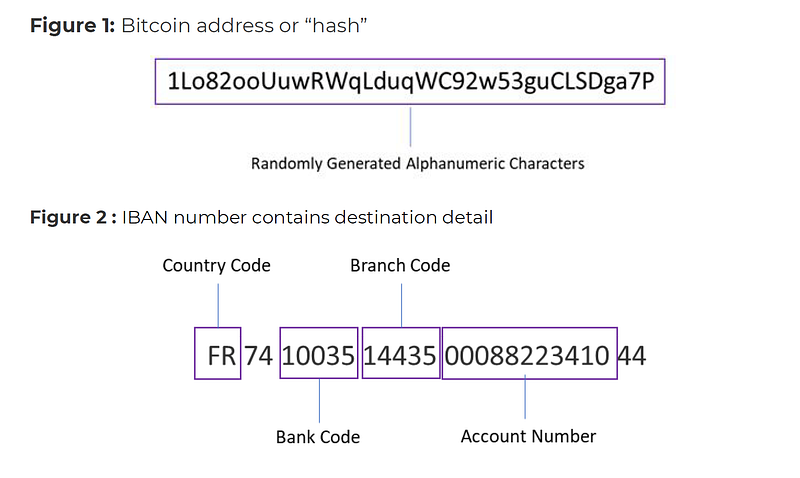Click the Account Number label
The image size is (800, 478).
click(x=528, y=437)
